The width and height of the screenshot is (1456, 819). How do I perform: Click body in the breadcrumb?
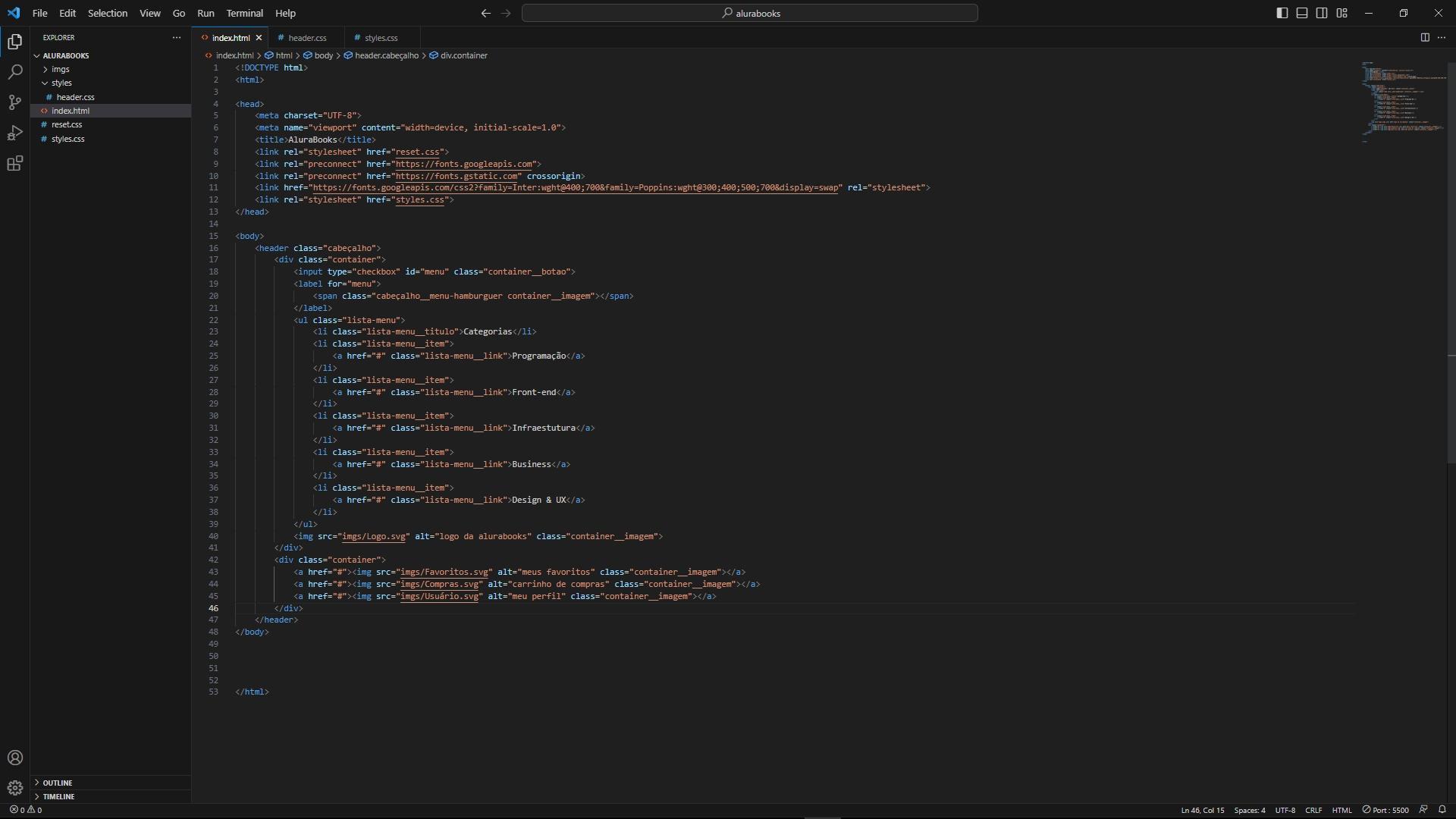coord(318,55)
